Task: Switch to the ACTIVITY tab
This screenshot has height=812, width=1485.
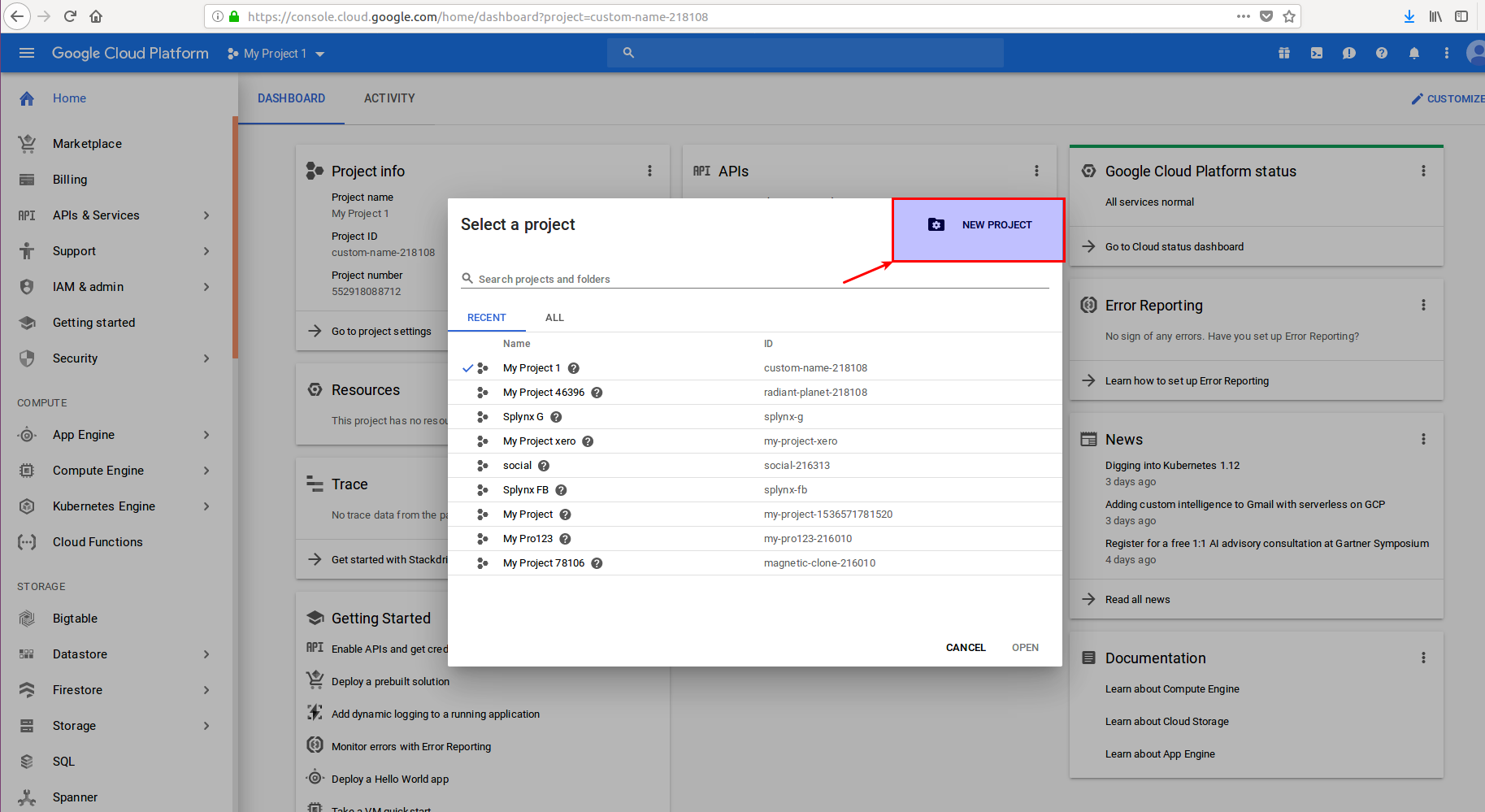Action: click(389, 98)
